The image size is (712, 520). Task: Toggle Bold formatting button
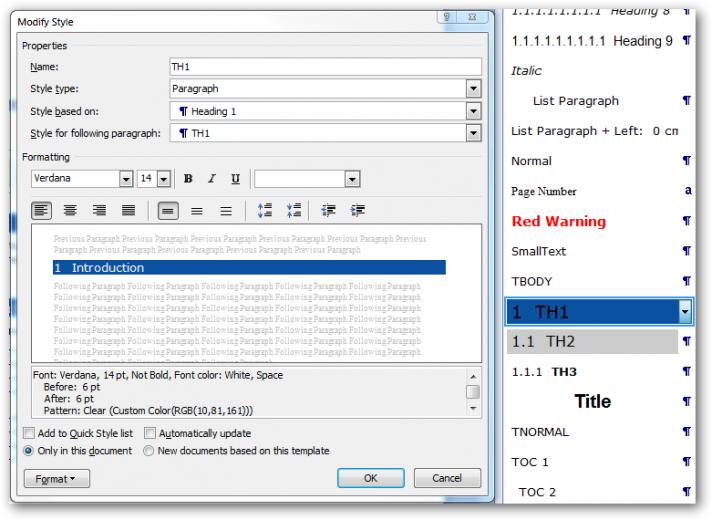tap(188, 179)
